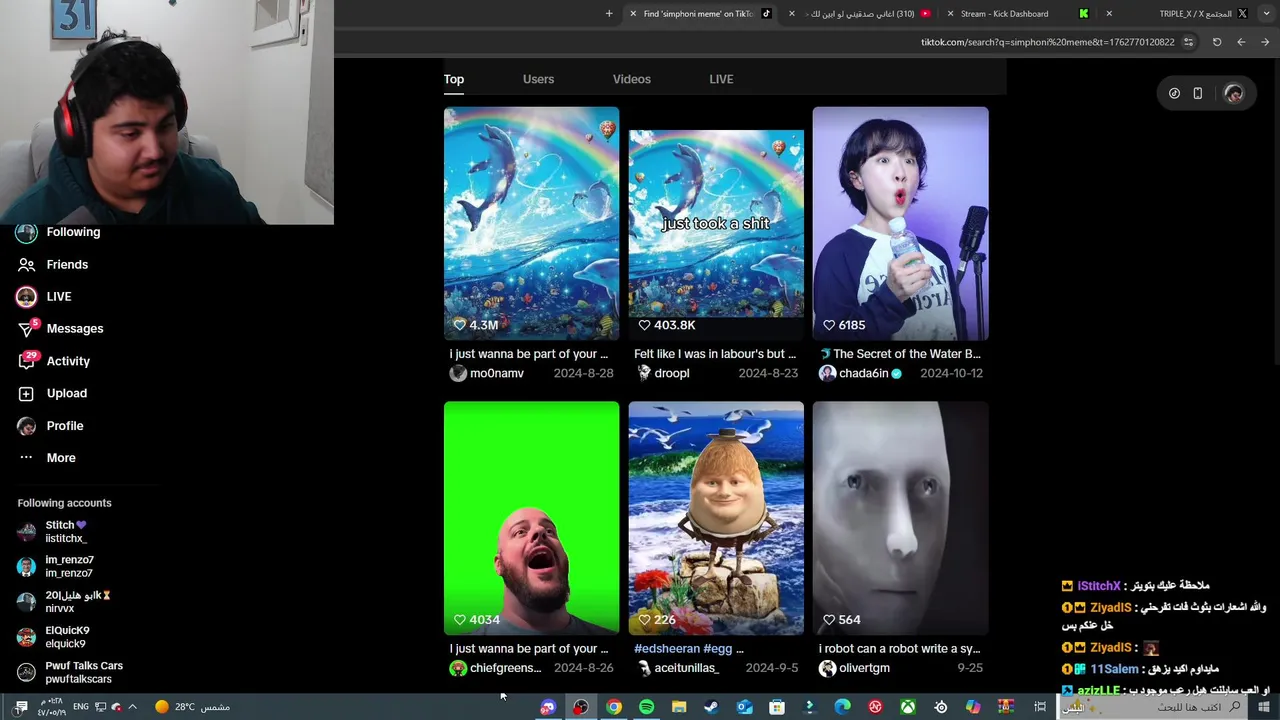This screenshot has width=1280, height=720.
Task: Open the Windows Start menu
Action: click(x=1264, y=707)
